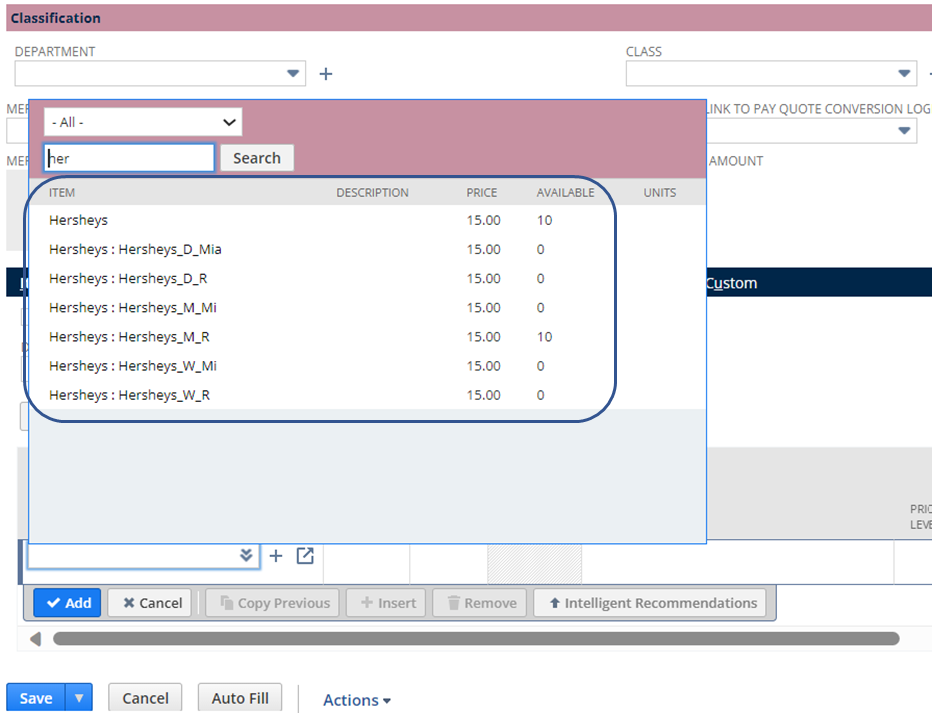Select Hersheys : Hersheys_W_R item

(367, 395)
